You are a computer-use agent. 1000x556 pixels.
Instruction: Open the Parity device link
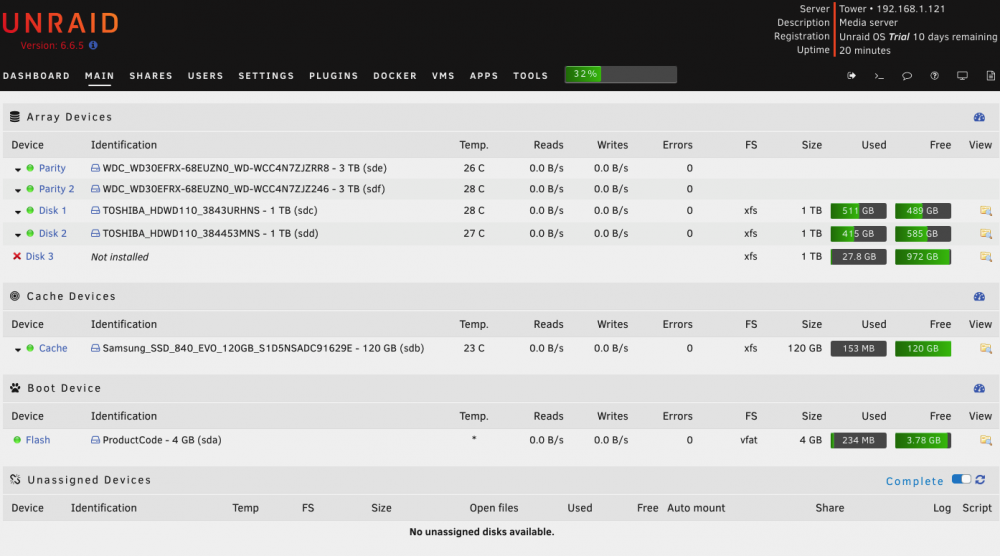pyautogui.click(x=52, y=168)
